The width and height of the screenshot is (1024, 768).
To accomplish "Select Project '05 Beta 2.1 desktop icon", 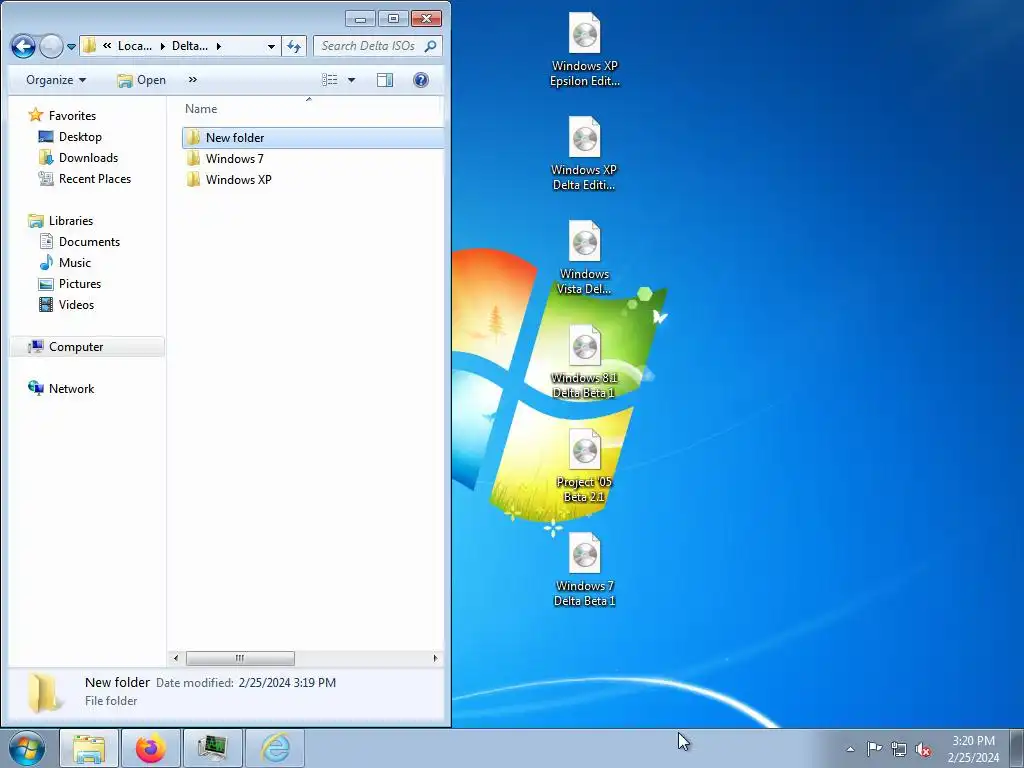I will click(x=584, y=465).
